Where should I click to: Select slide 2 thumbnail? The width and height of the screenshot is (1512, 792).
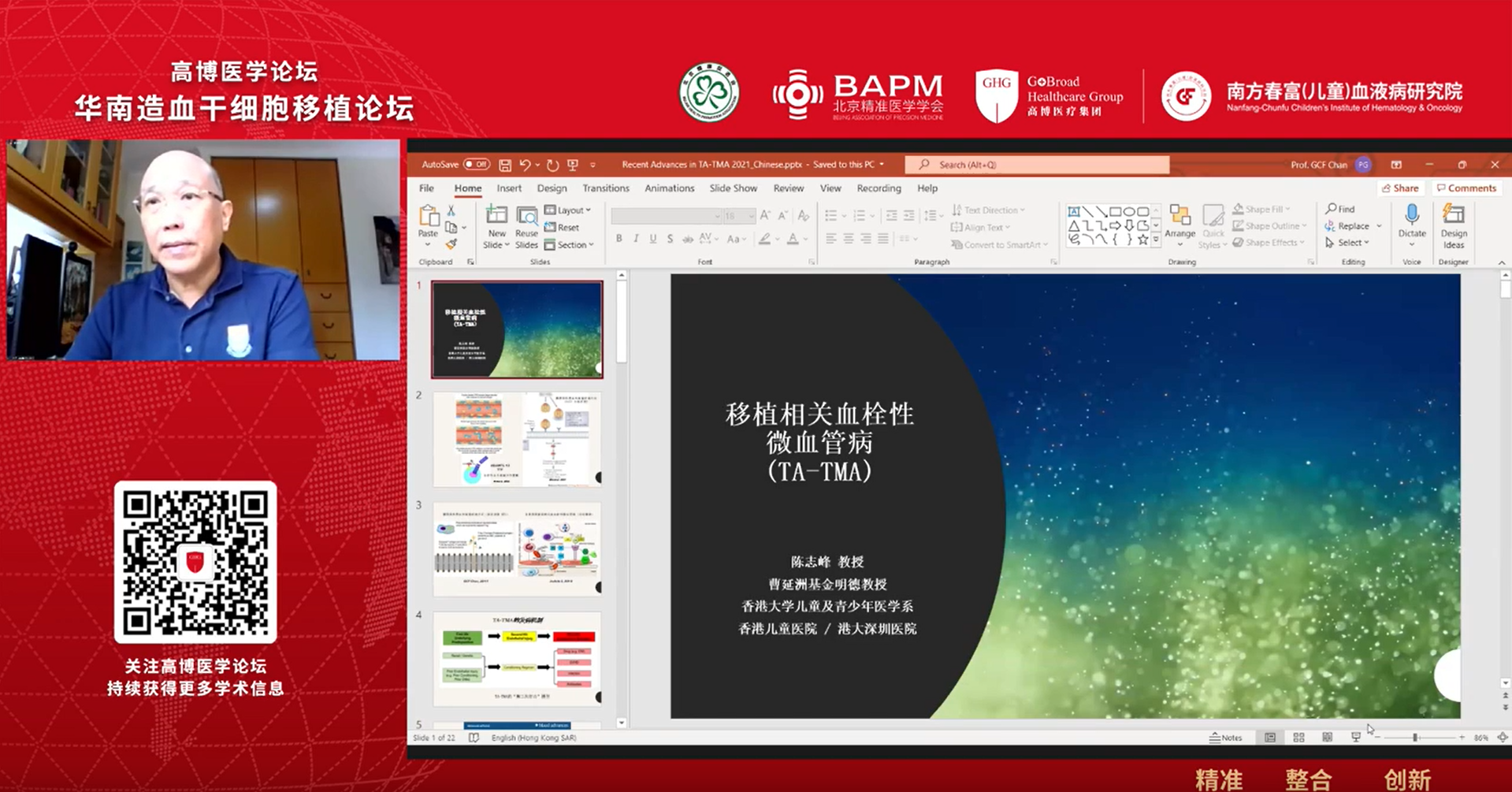click(x=517, y=439)
